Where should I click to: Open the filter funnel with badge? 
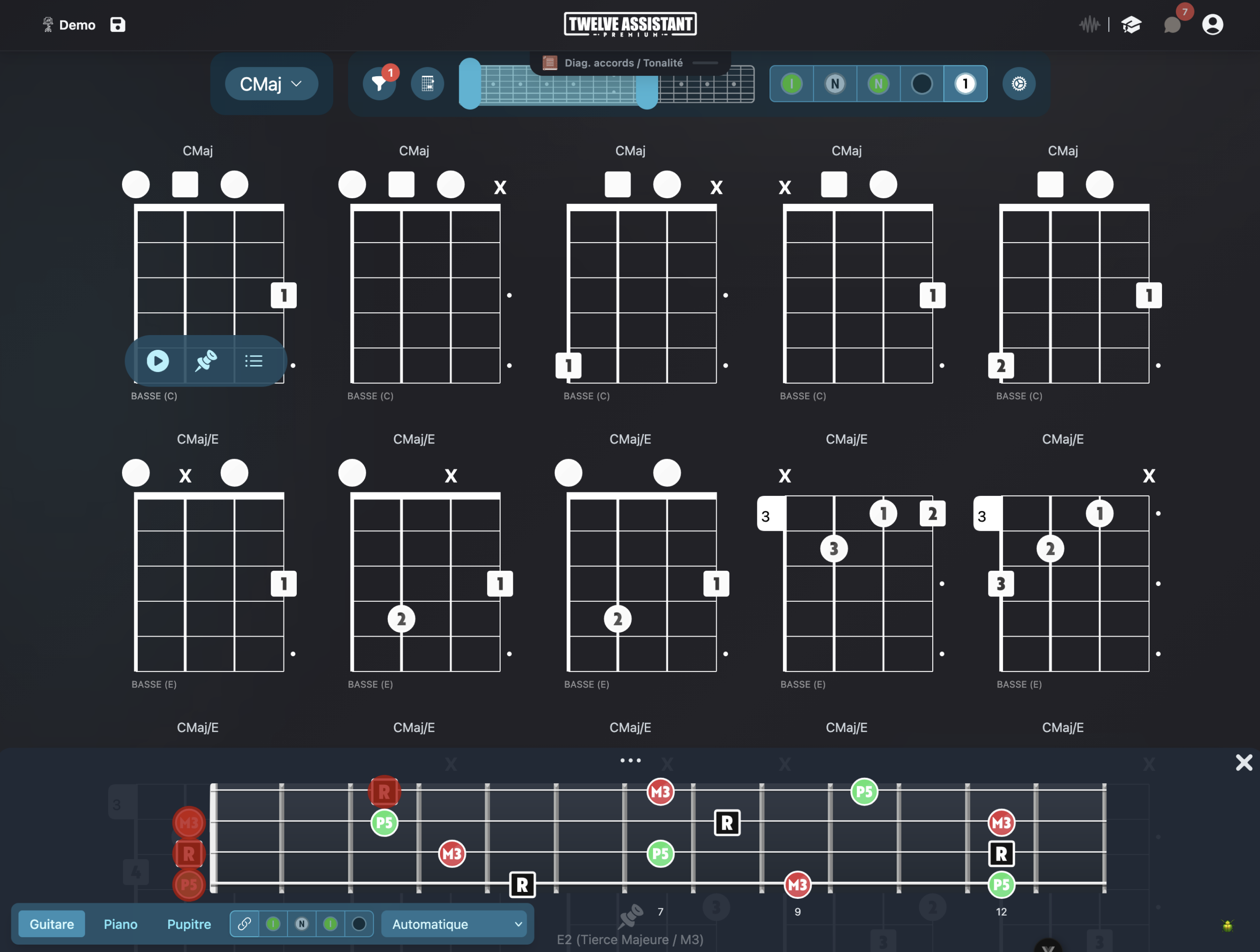(379, 84)
